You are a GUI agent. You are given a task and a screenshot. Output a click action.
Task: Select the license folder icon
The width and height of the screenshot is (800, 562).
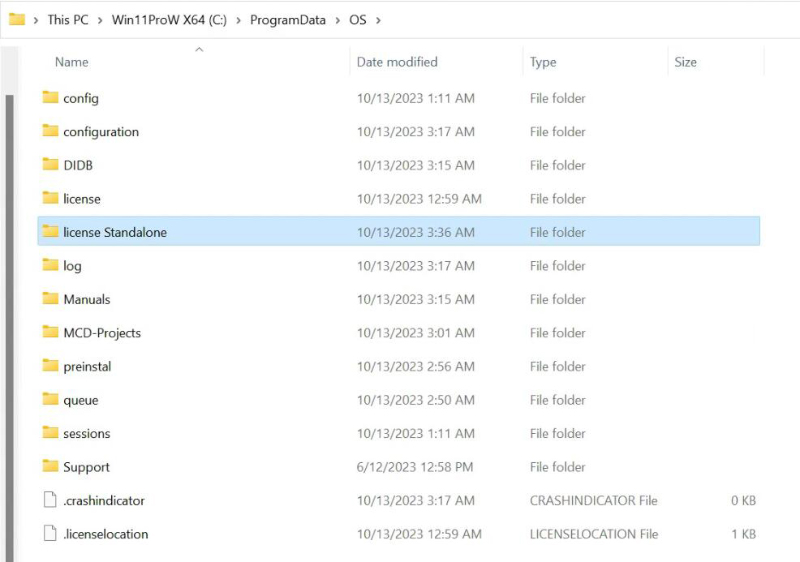pyautogui.click(x=50, y=197)
